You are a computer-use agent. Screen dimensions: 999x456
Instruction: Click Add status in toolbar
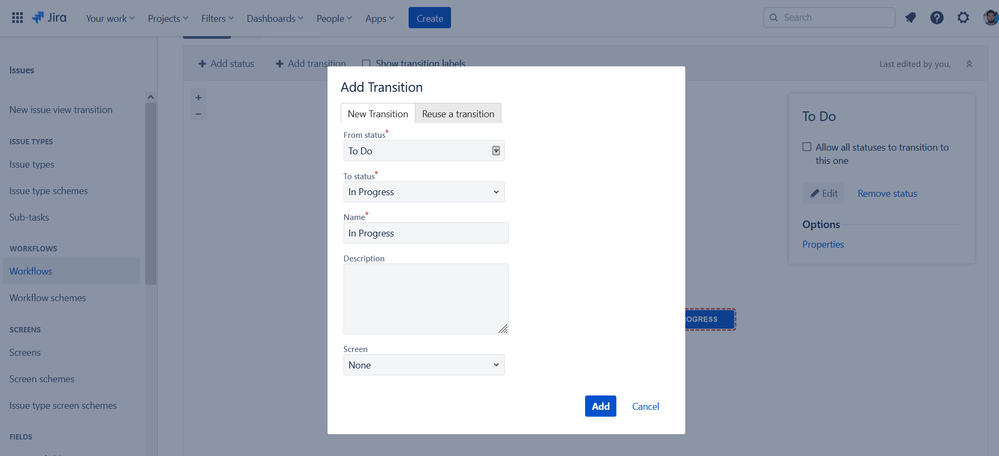point(226,64)
